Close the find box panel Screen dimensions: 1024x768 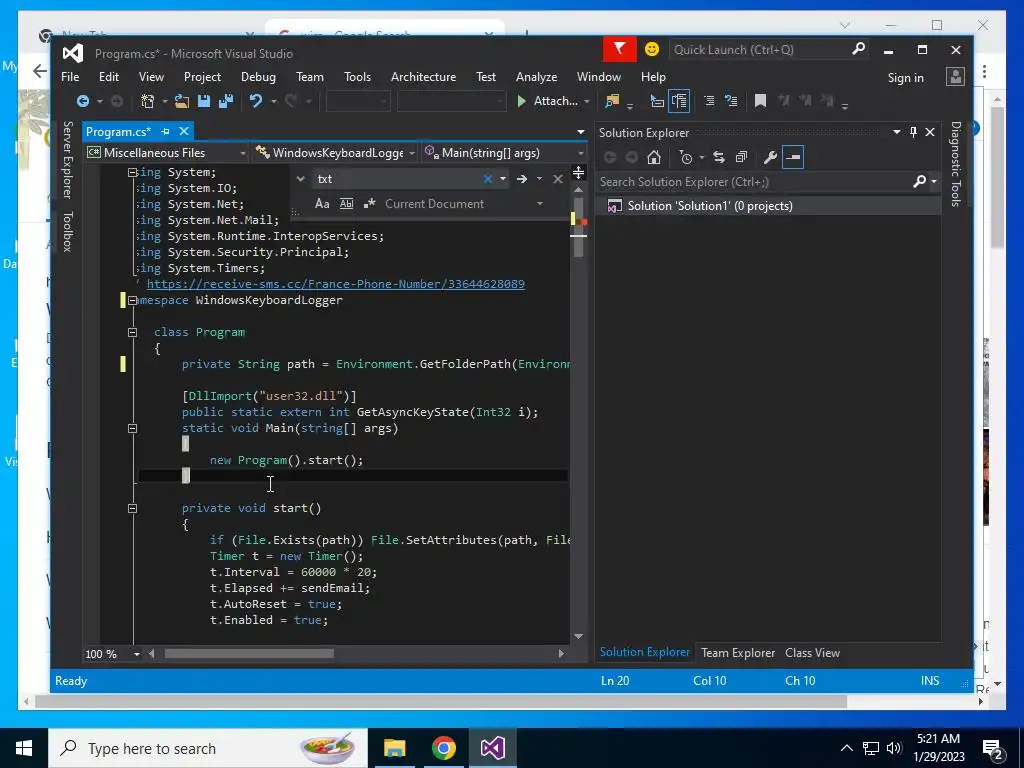coord(558,179)
